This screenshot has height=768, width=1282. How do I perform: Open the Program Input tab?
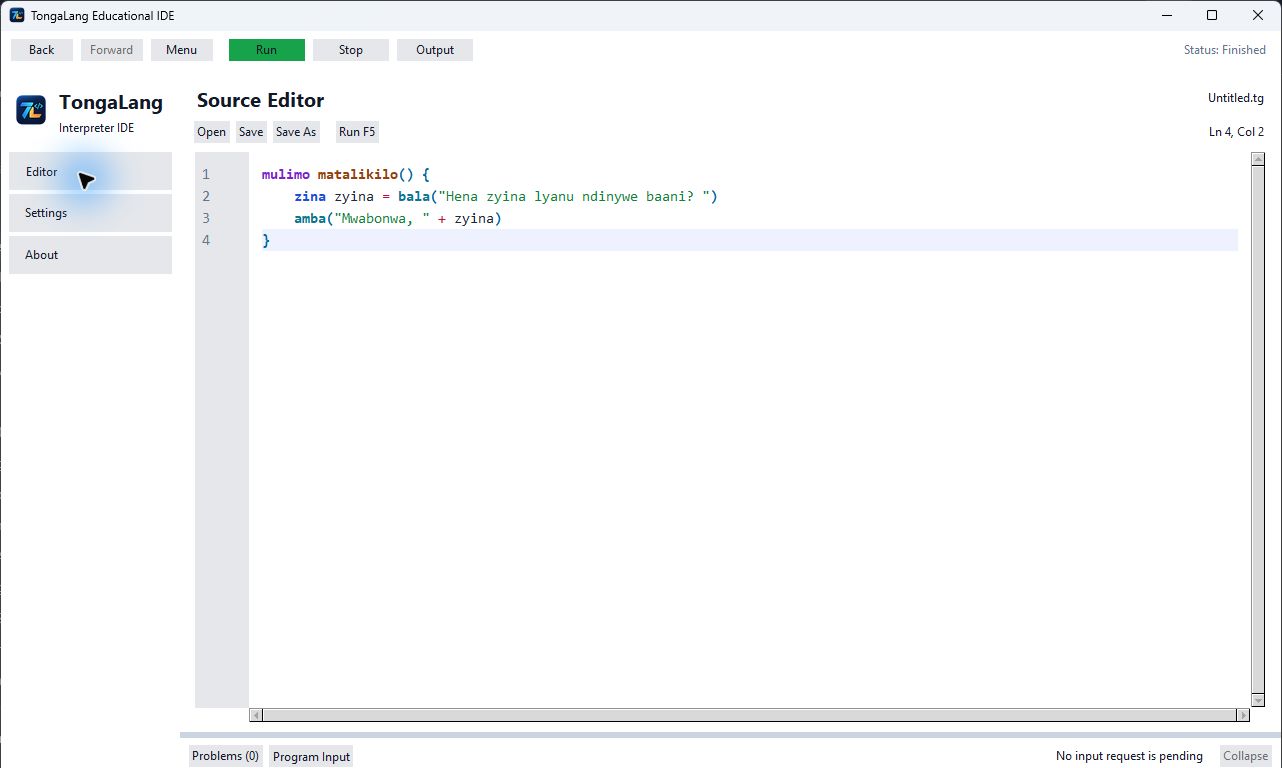(311, 756)
